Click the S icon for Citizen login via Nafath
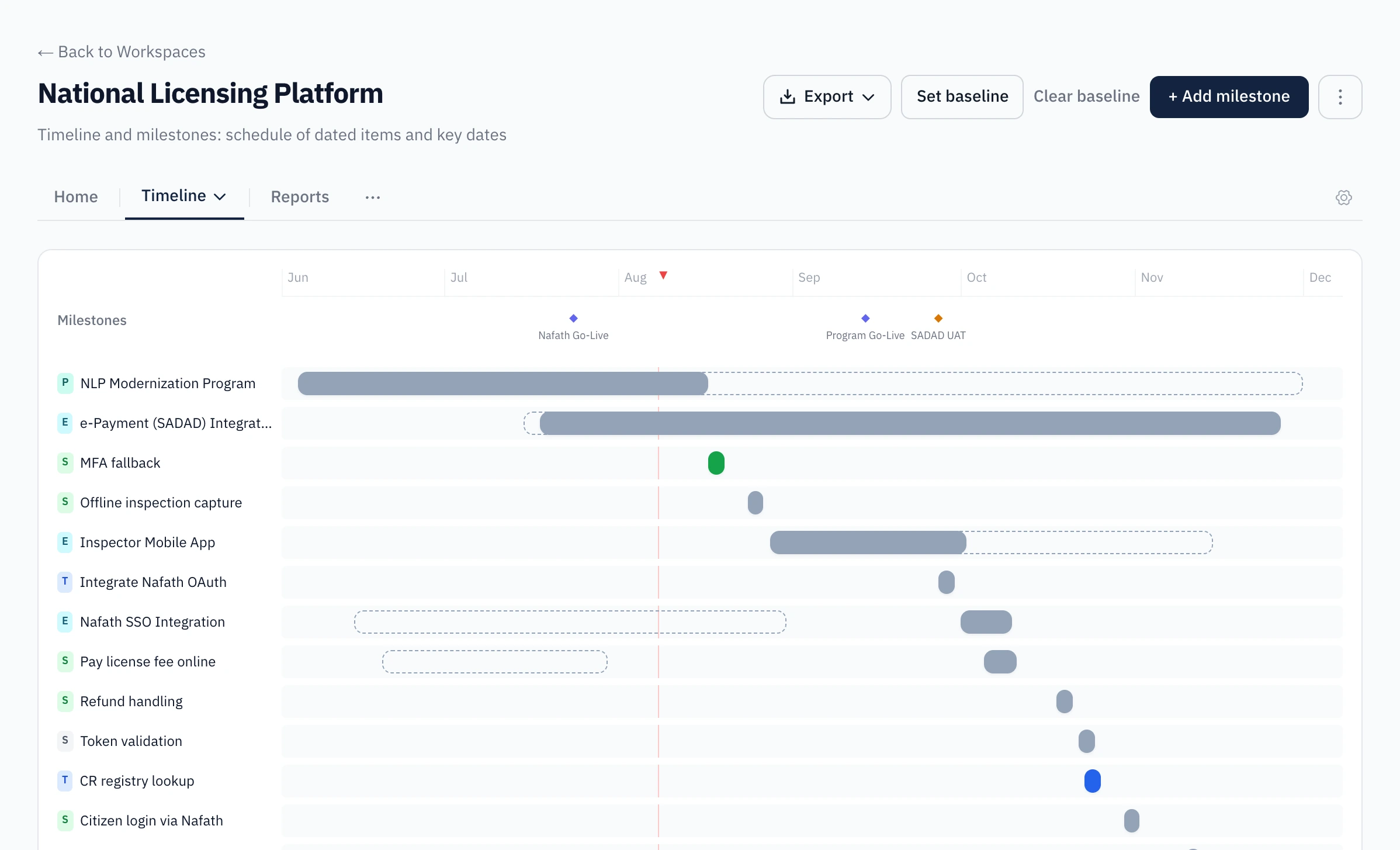The height and width of the screenshot is (850, 1400). (x=65, y=820)
